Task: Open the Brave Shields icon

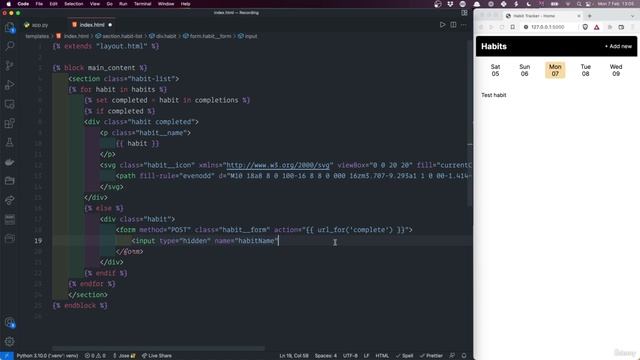Action: pyautogui.click(x=585, y=27)
